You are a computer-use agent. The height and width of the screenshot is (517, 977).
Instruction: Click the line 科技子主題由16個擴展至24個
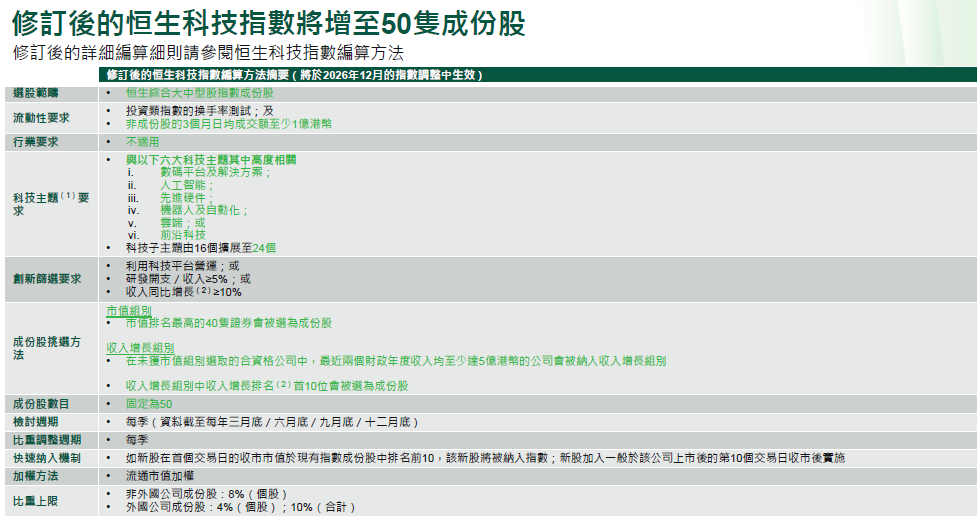(201, 248)
